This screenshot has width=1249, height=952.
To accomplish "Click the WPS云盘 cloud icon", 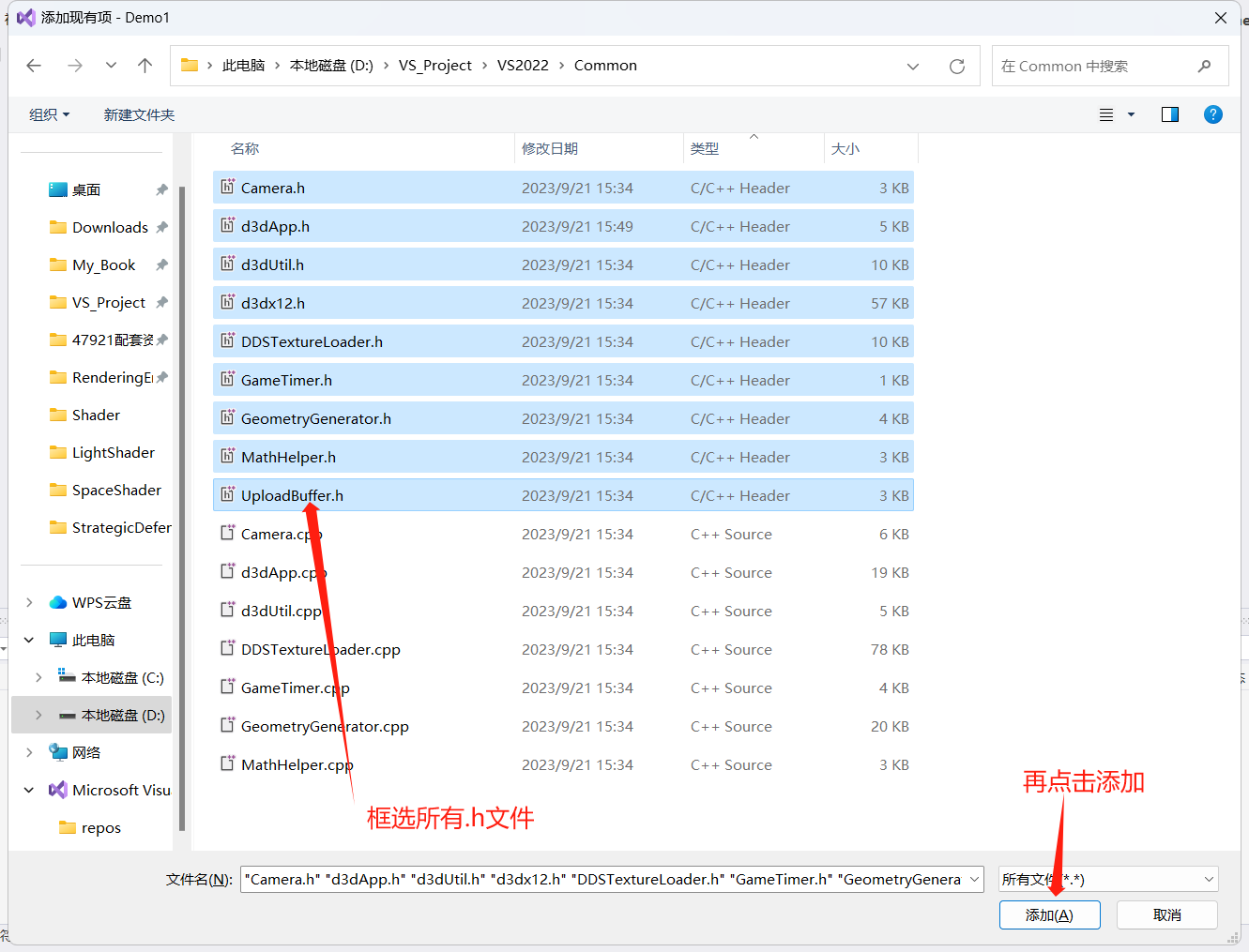I will [x=58, y=602].
